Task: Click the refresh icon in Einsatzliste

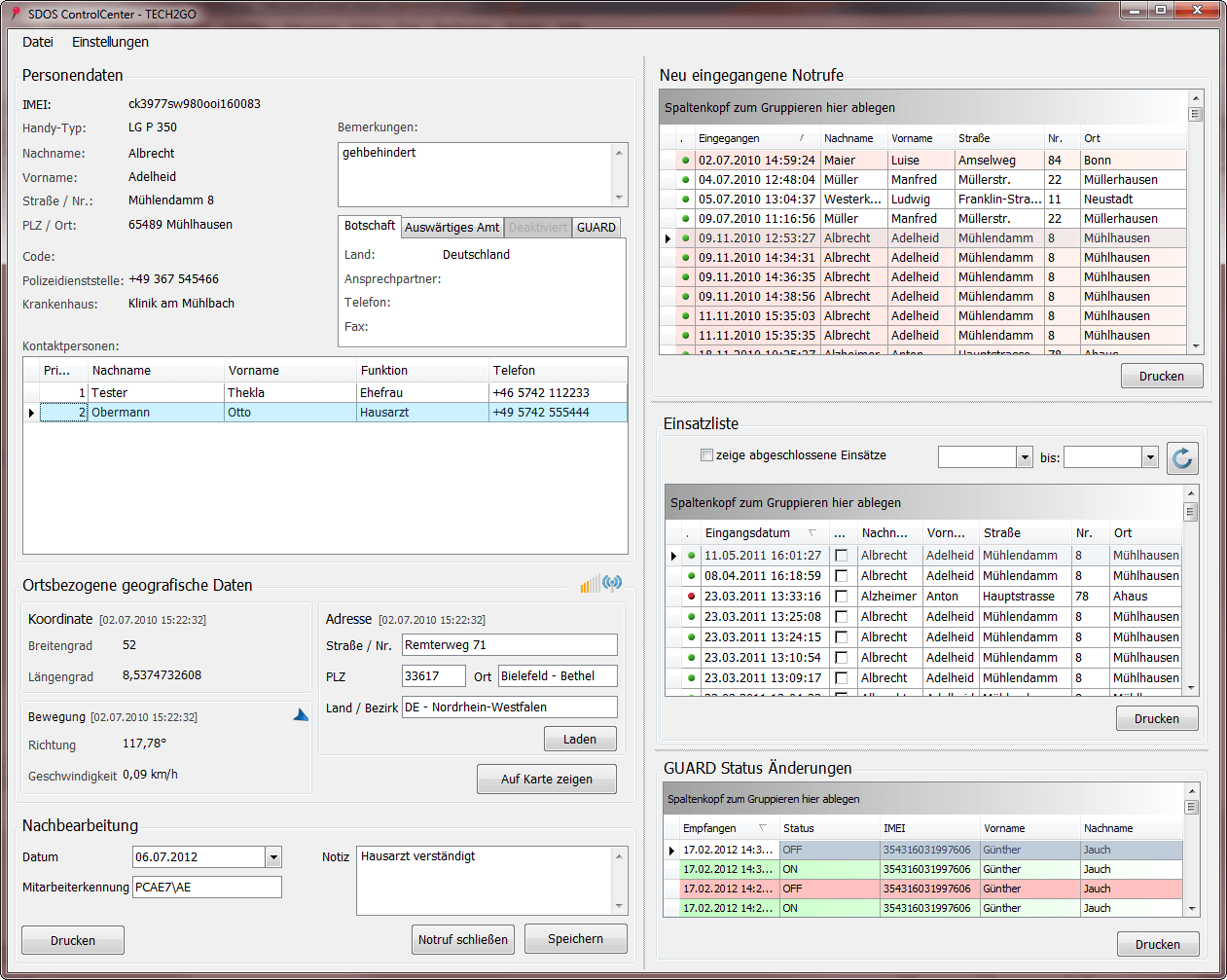Action: (x=1182, y=458)
